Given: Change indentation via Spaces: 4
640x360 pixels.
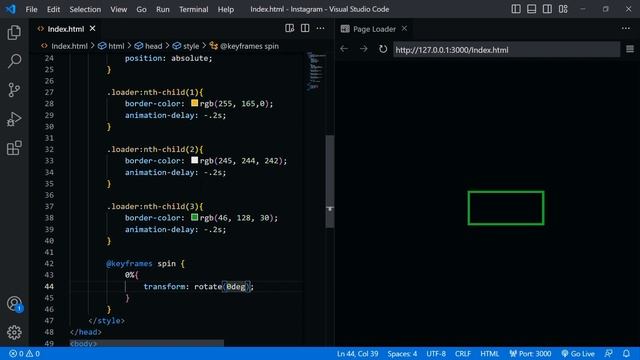Looking at the screenshot, I should click(402, 353).
